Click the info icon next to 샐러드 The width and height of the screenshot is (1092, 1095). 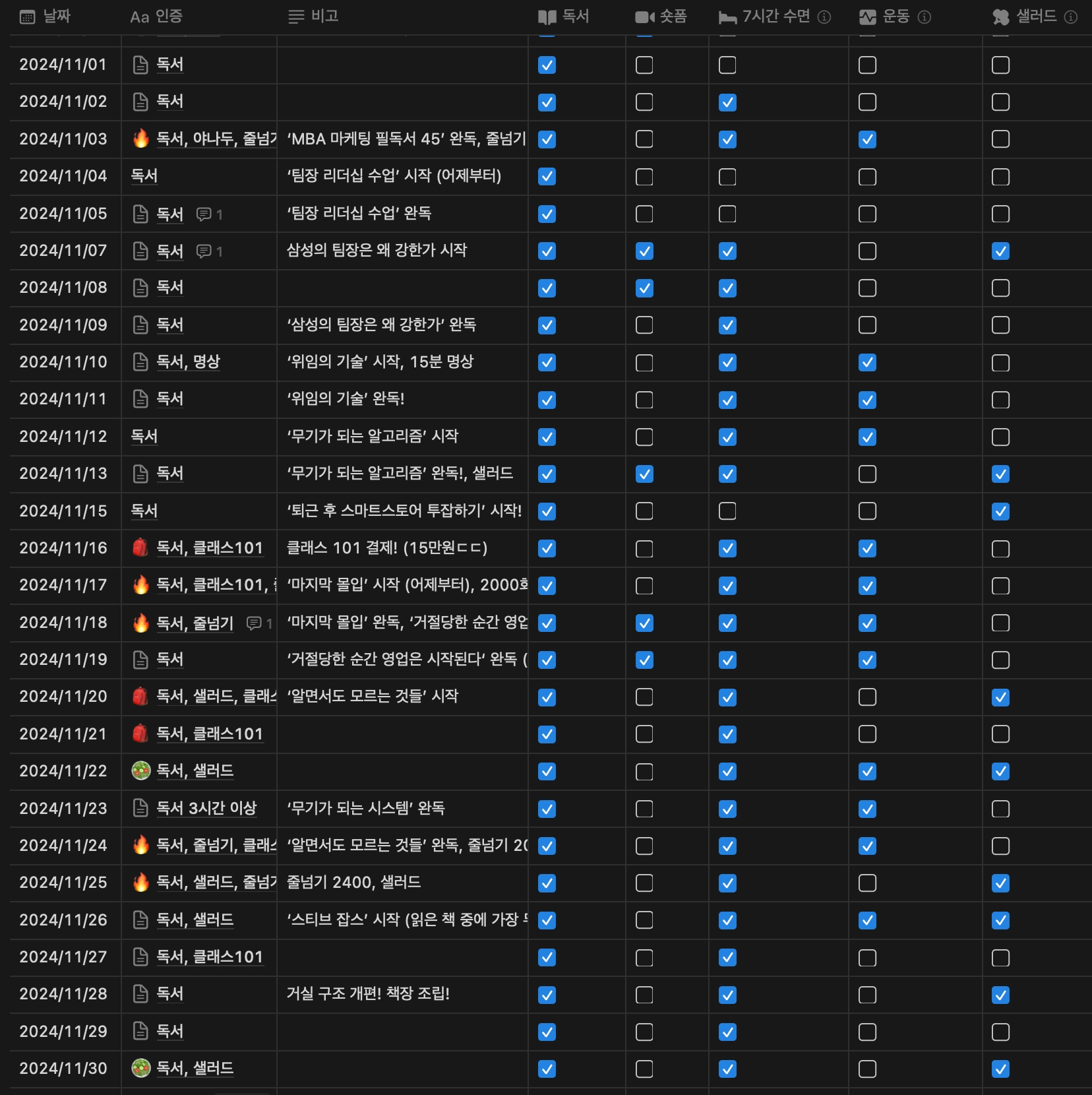point(1071,17)
